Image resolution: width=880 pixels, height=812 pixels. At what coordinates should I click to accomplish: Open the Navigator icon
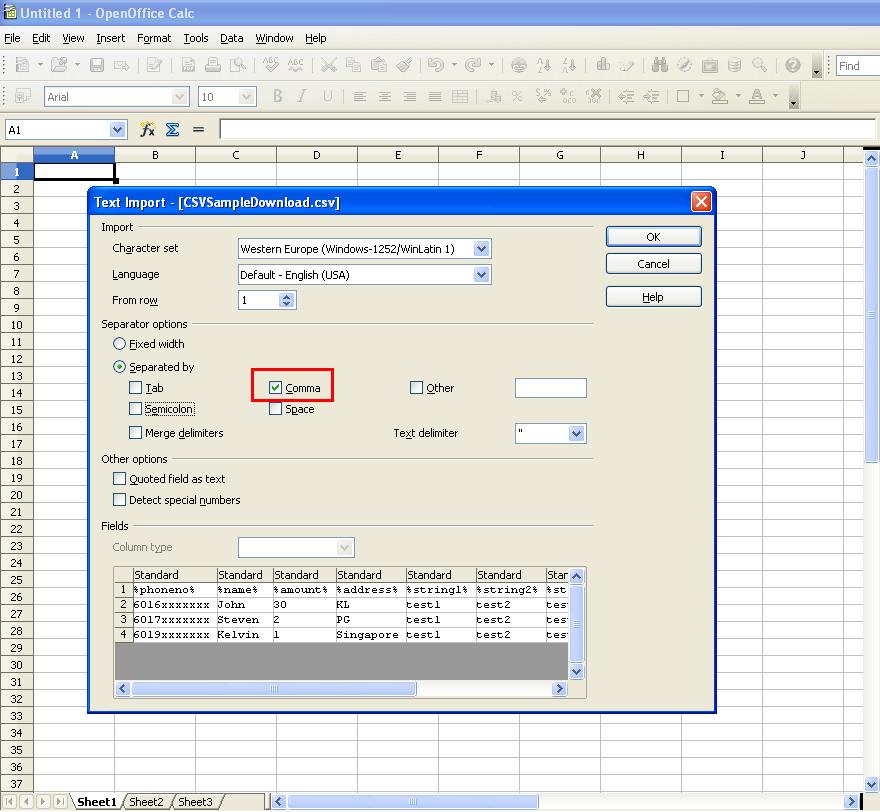click(x=686, y=63)
